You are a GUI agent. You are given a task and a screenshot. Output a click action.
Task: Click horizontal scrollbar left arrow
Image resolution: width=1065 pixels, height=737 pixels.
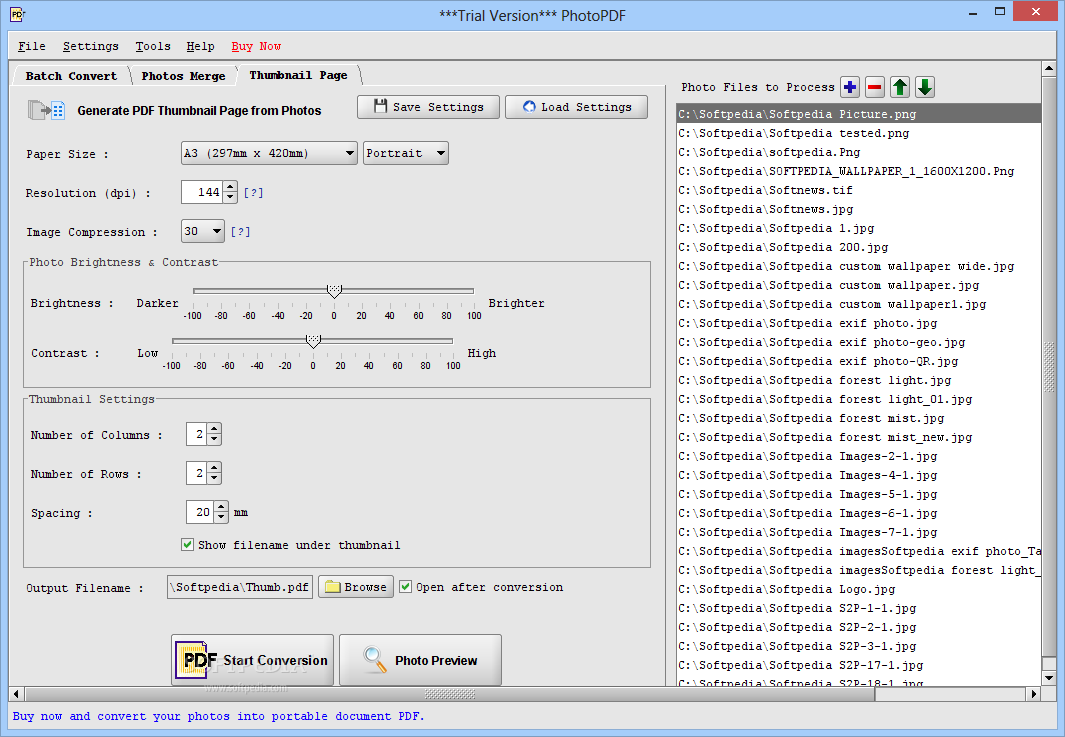click(x=17, y=694)
